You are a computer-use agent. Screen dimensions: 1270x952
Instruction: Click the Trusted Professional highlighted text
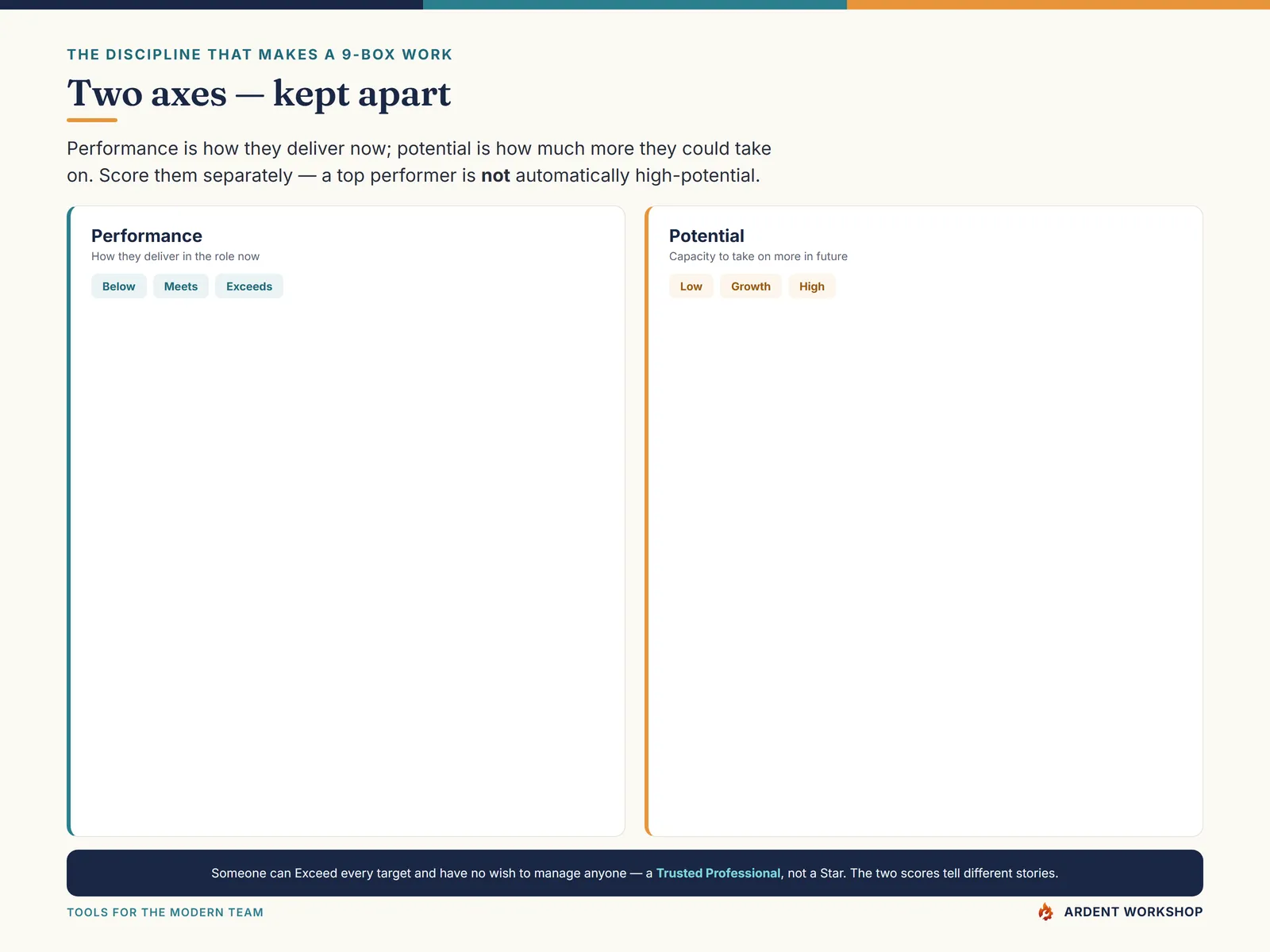click(x=718, y=873)
